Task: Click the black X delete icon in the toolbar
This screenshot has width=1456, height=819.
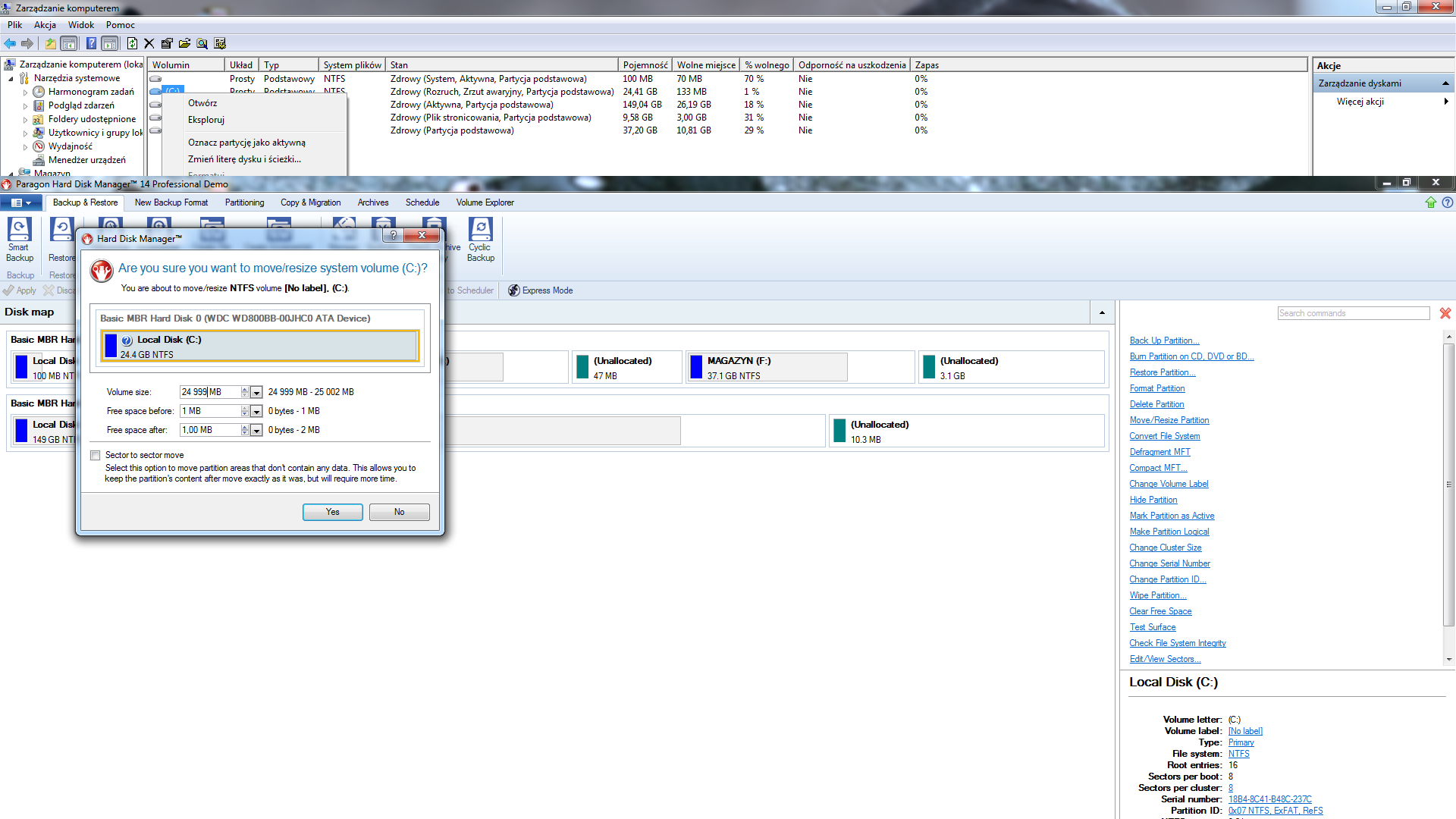Action: (149, 43)
